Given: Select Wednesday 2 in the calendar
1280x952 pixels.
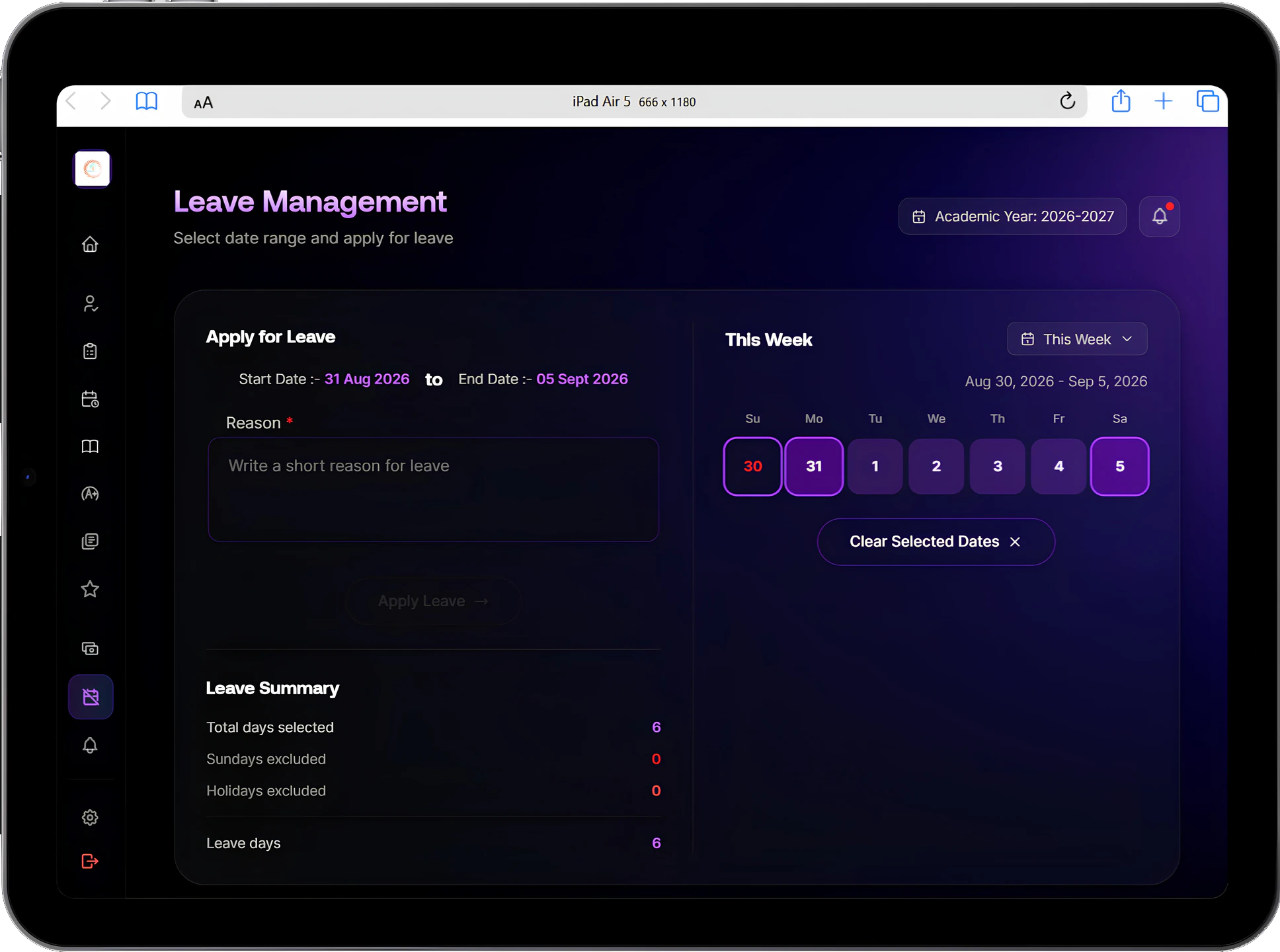Looking at the screenshot, I should [936, 466].
